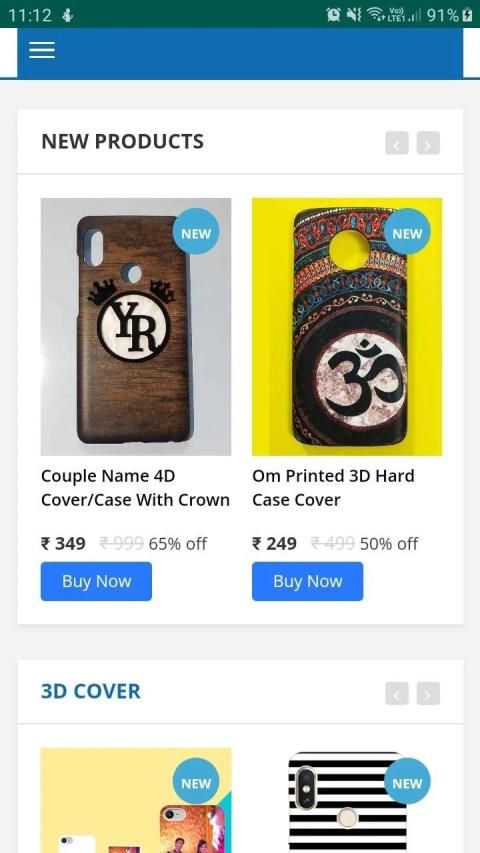
Task: Tap NEW badge on Couple Name cover
Action: pyautogui.click(x=196, y=232)
